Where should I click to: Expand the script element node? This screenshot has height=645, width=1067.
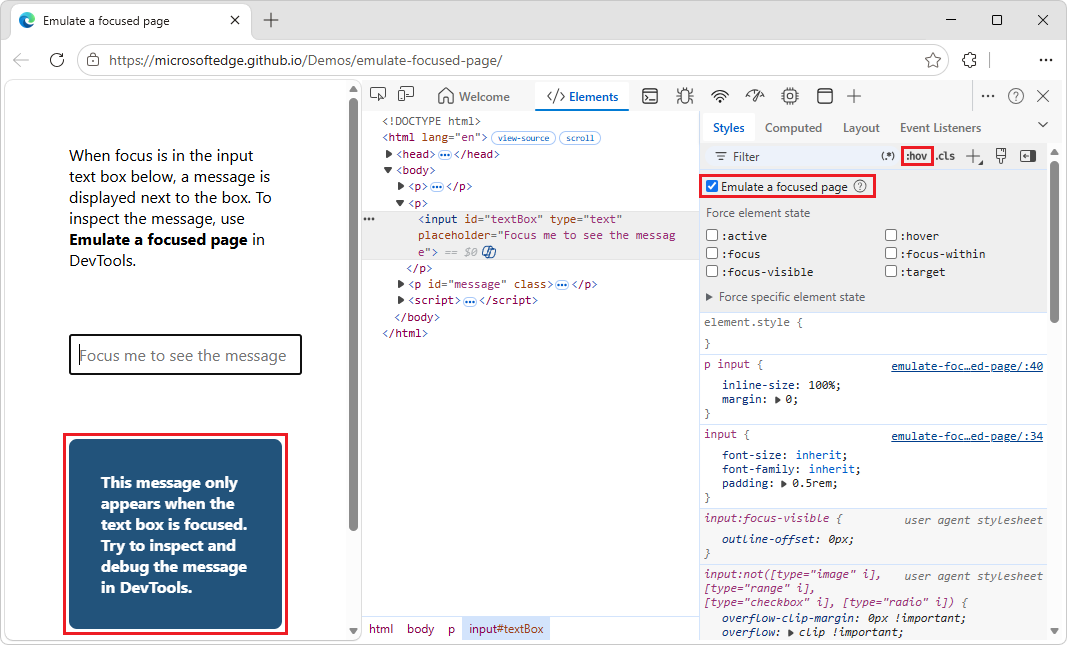tap(401, 300)
